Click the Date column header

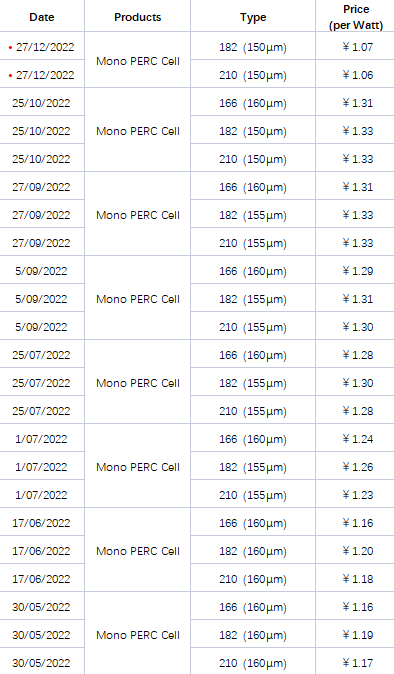tap(42, 17)
